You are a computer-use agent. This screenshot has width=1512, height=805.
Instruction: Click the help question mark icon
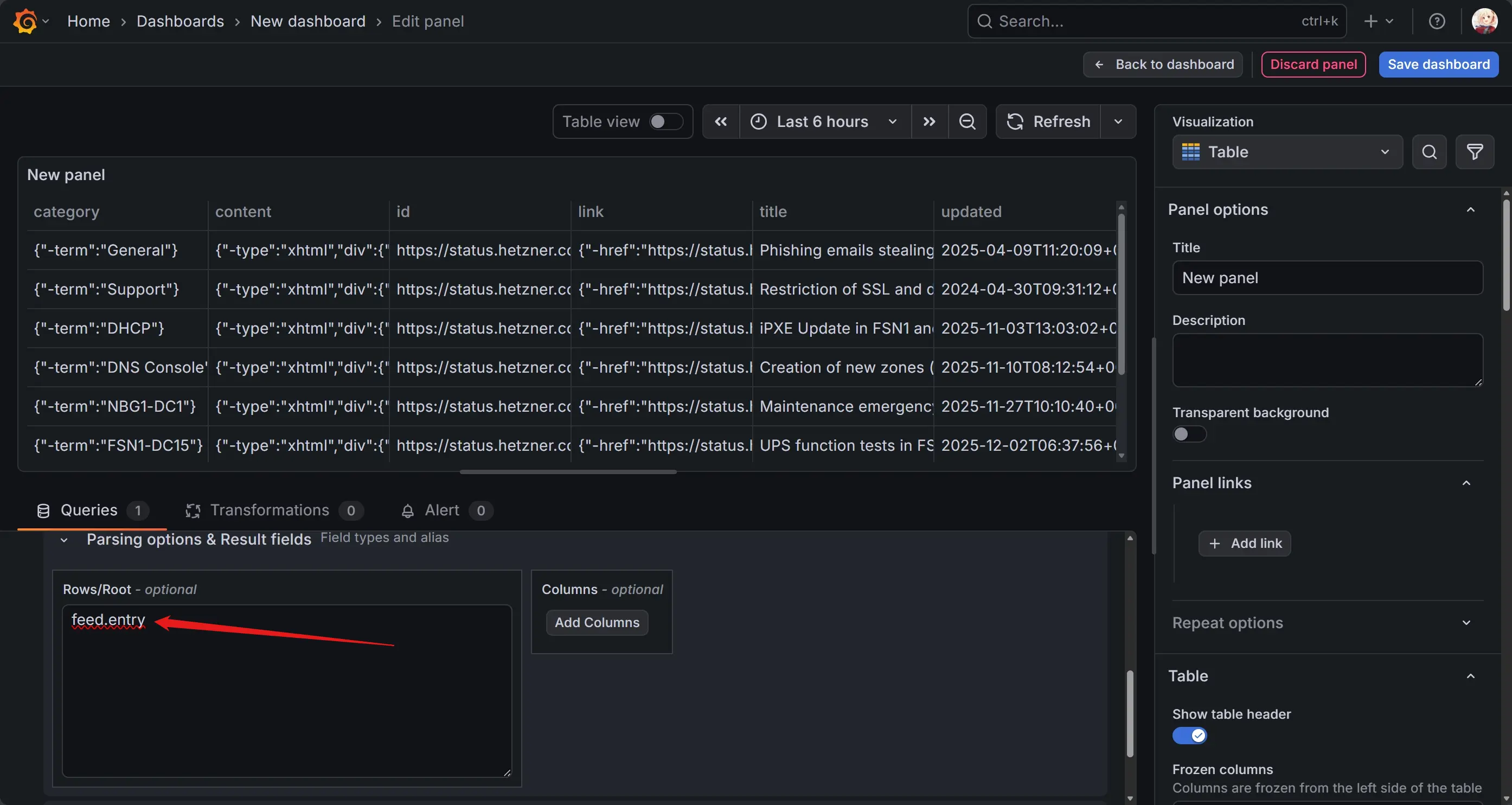pos(1436,22)
